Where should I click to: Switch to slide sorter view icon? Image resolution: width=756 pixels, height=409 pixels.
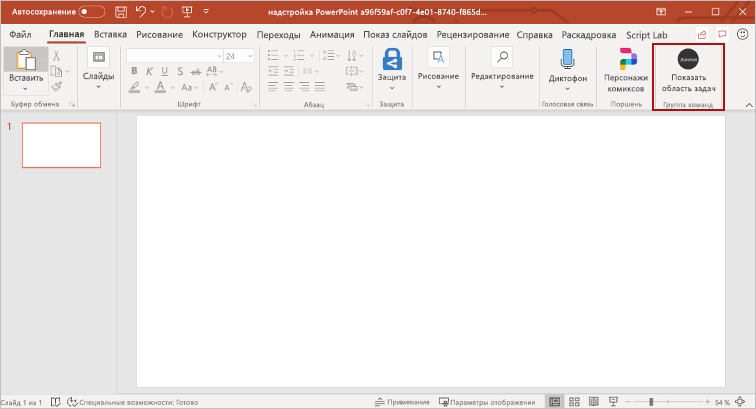[574, 402]
